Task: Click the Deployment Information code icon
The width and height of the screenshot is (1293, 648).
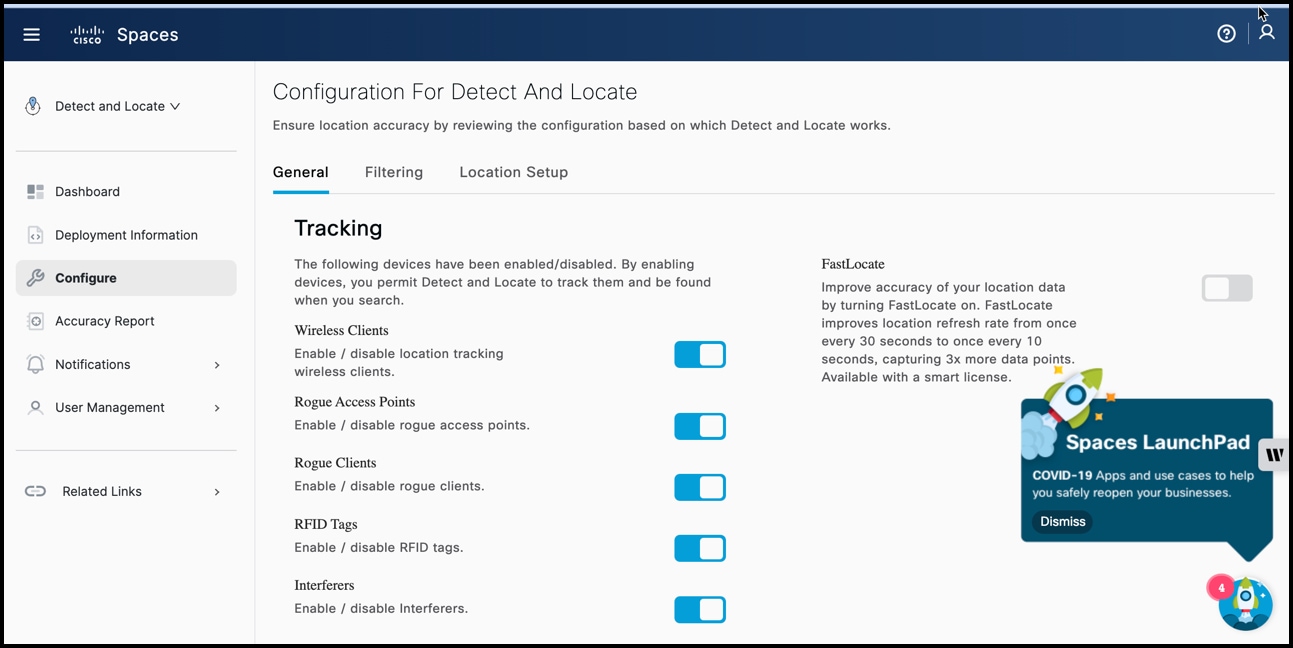Action: tap(36, 235)
